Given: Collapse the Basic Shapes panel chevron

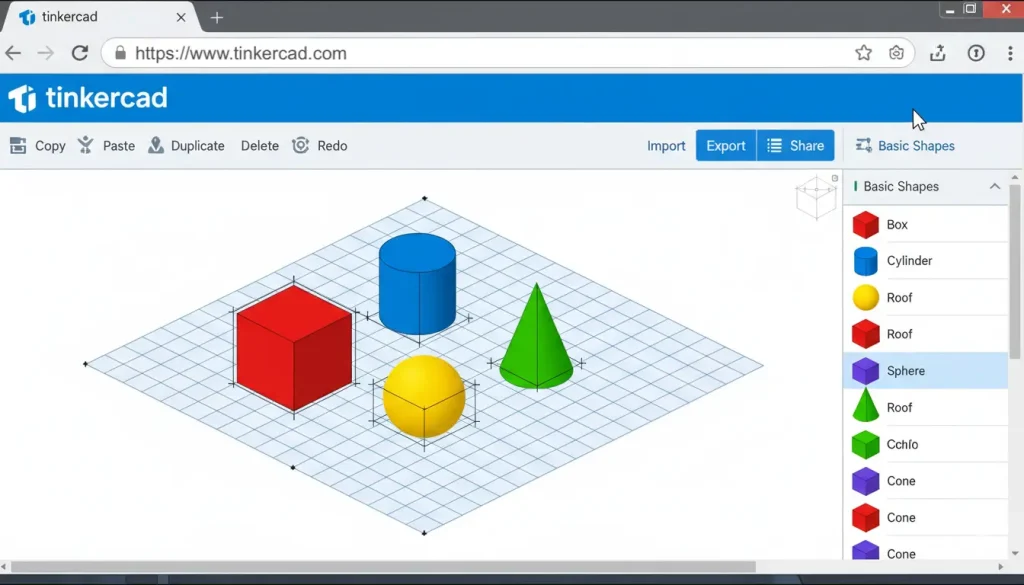Looking at the screenshot, I should 994,186.
